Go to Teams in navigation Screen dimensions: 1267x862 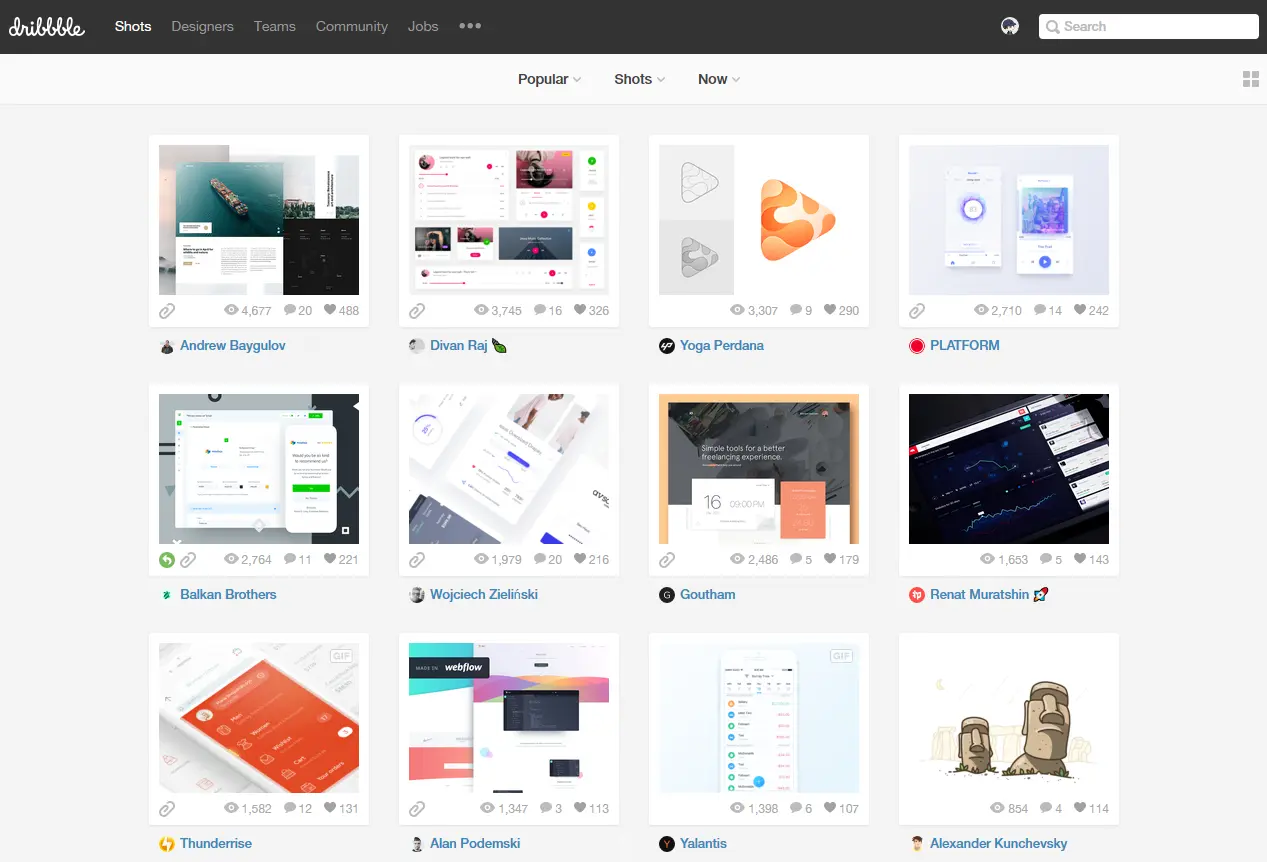click(275, 26)
